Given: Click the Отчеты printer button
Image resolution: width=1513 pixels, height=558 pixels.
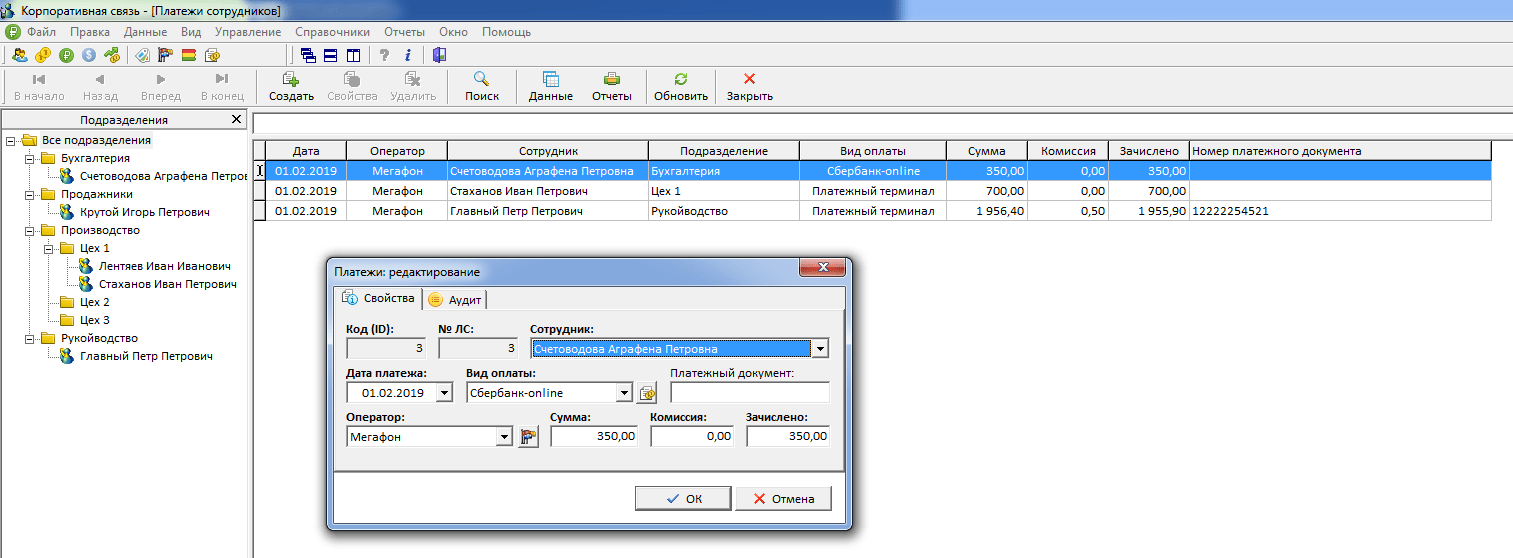Looking at the screenshot, I should coord(612,87).
